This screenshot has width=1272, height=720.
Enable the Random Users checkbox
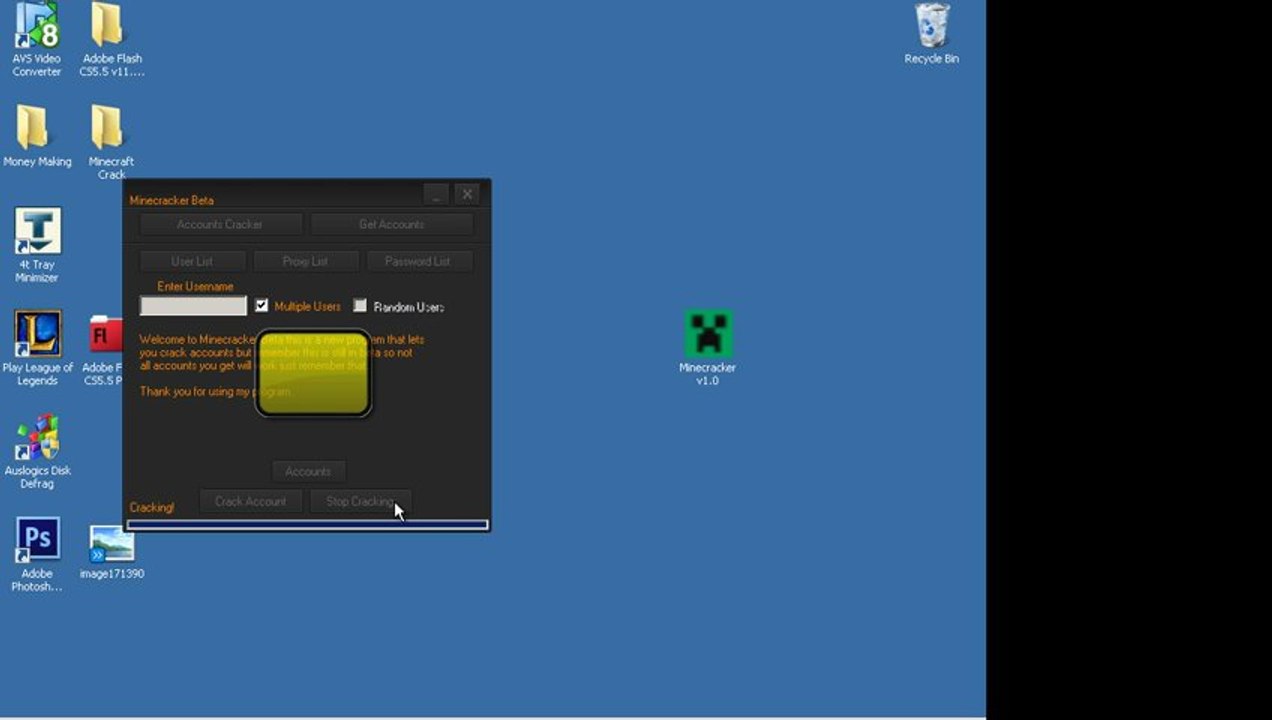[x=360, y=306]
